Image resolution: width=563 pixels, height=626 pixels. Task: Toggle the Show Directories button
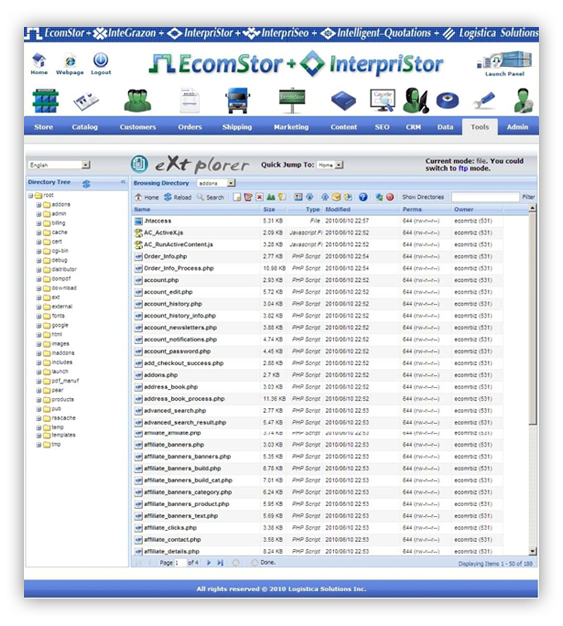click(x=423, y=197)
